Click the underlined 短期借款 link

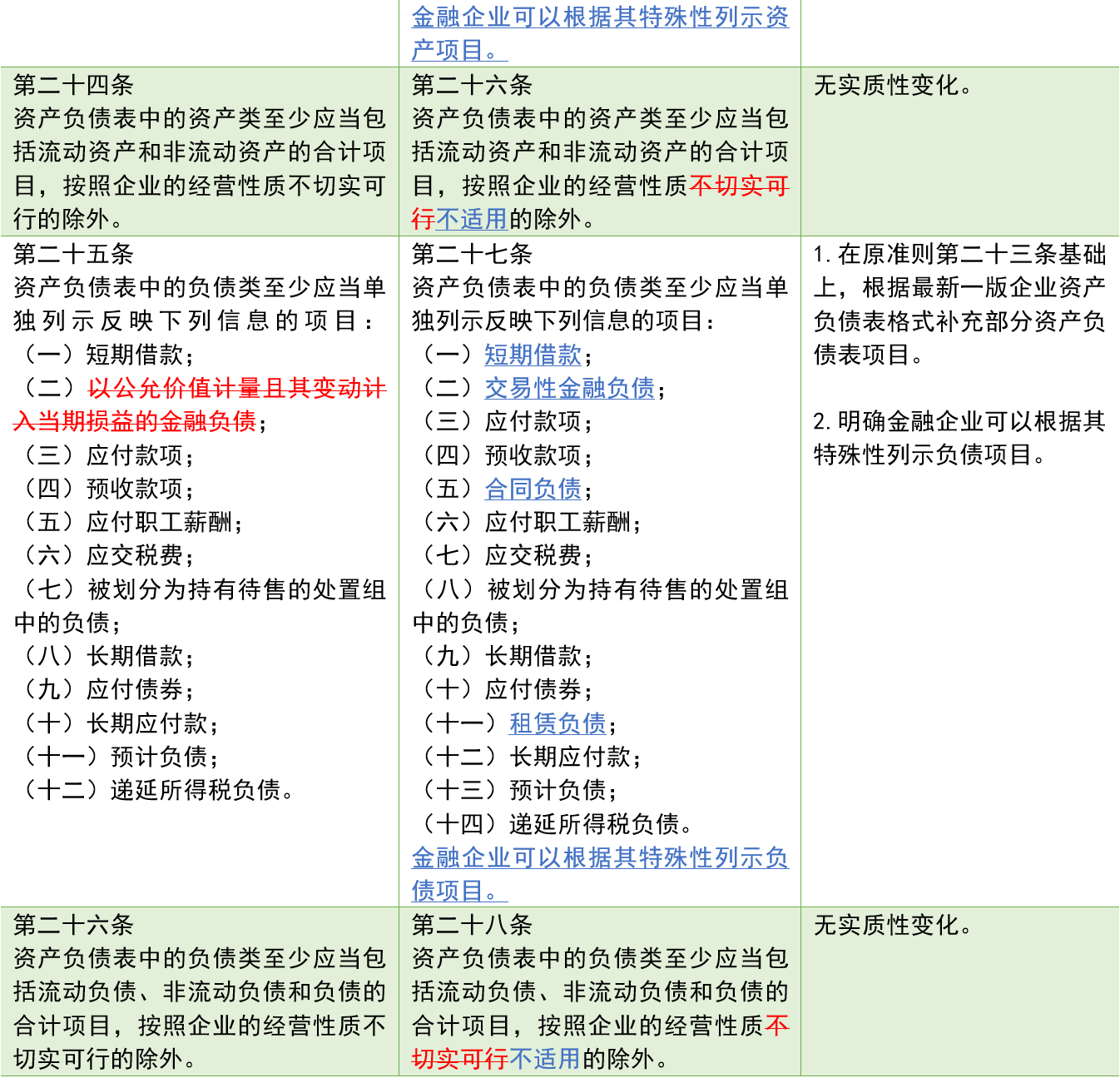tap(533, 355)
